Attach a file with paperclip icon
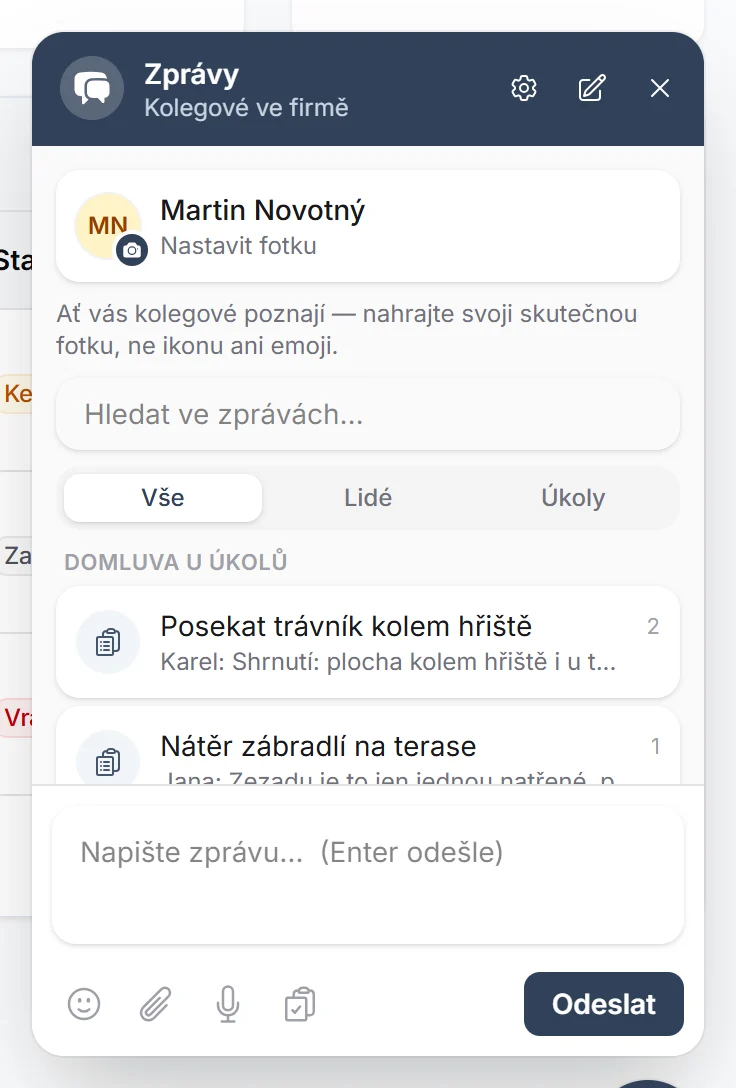 [155, 1004]
